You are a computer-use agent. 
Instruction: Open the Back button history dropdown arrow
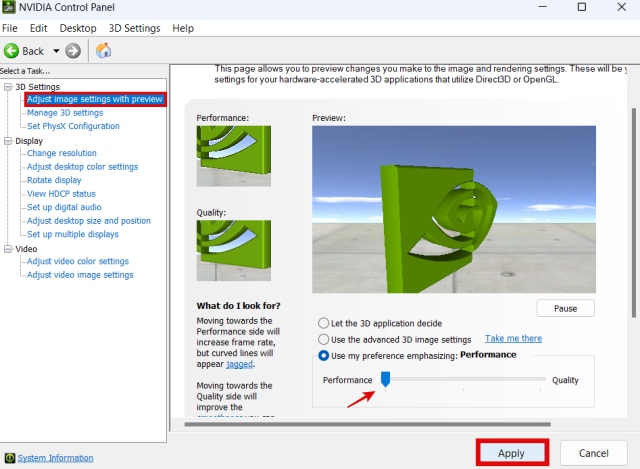click(56, 50)
